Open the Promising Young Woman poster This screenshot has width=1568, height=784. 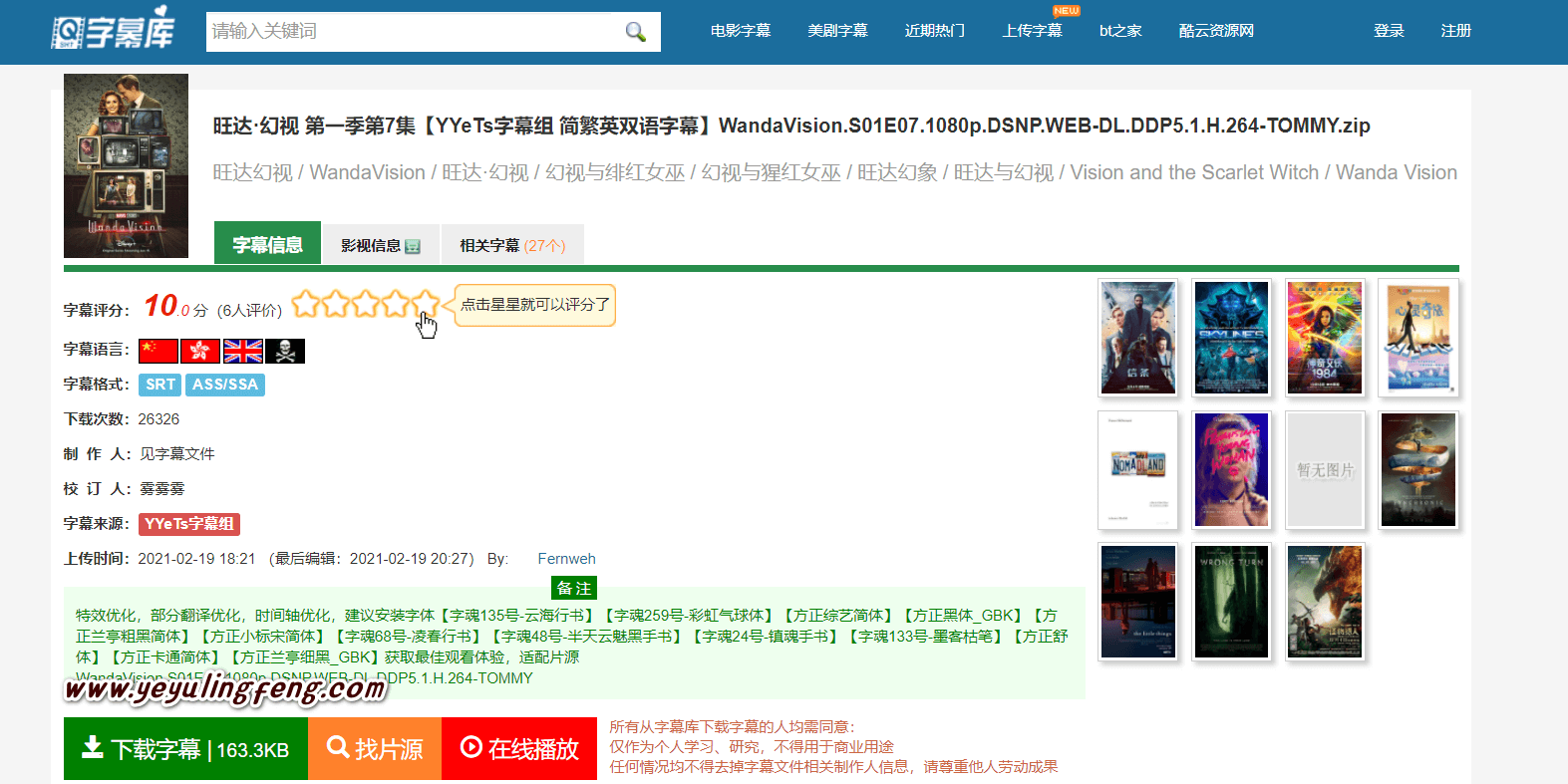1231,470
